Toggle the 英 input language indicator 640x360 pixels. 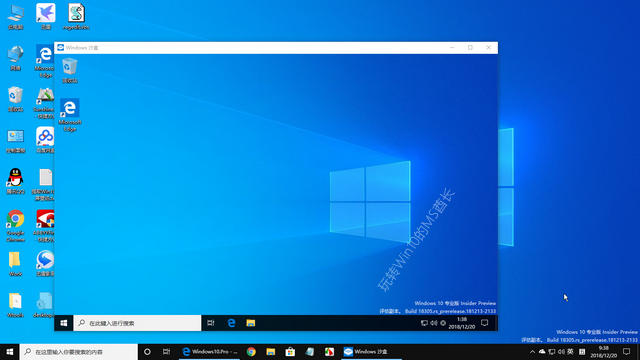571,351
